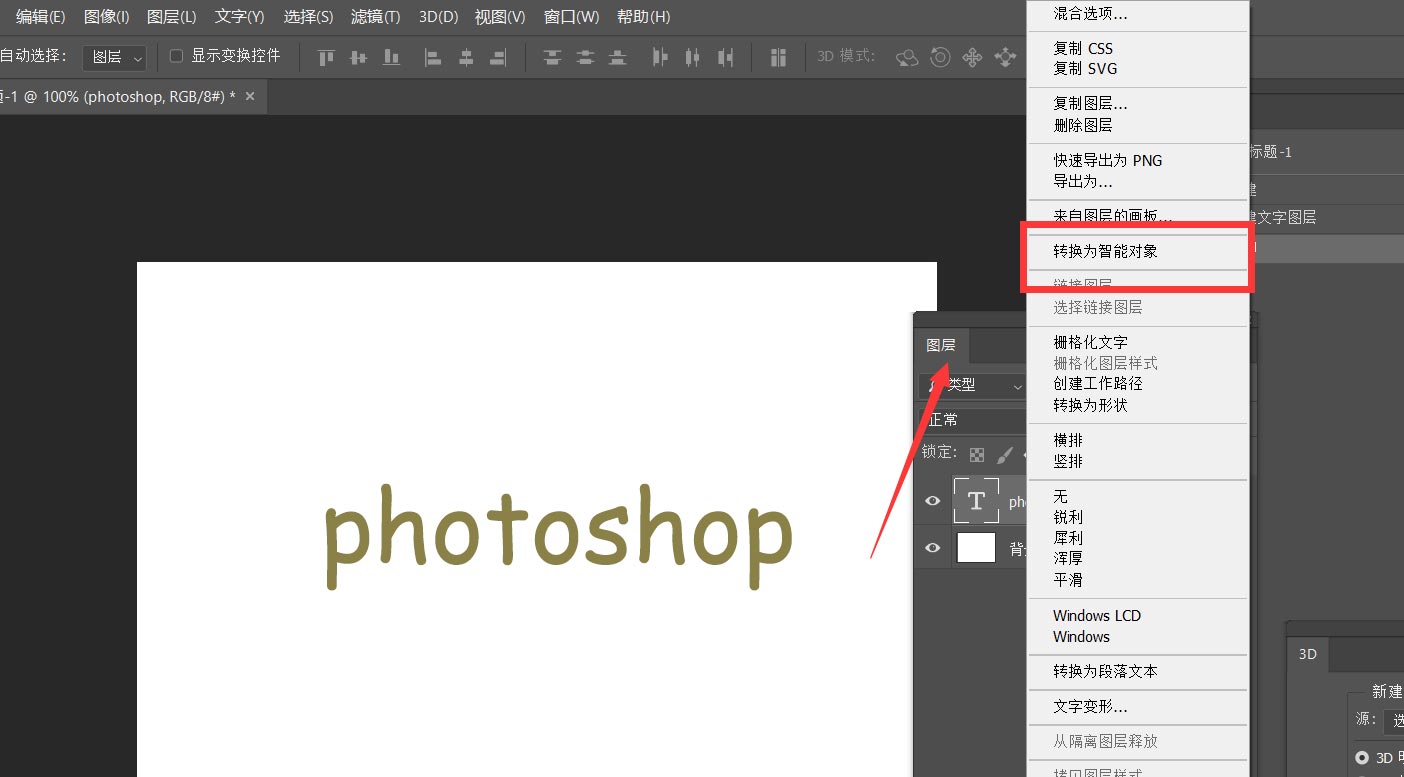Select the 3D orbit rotate mode icon

(x=907, y=58)
